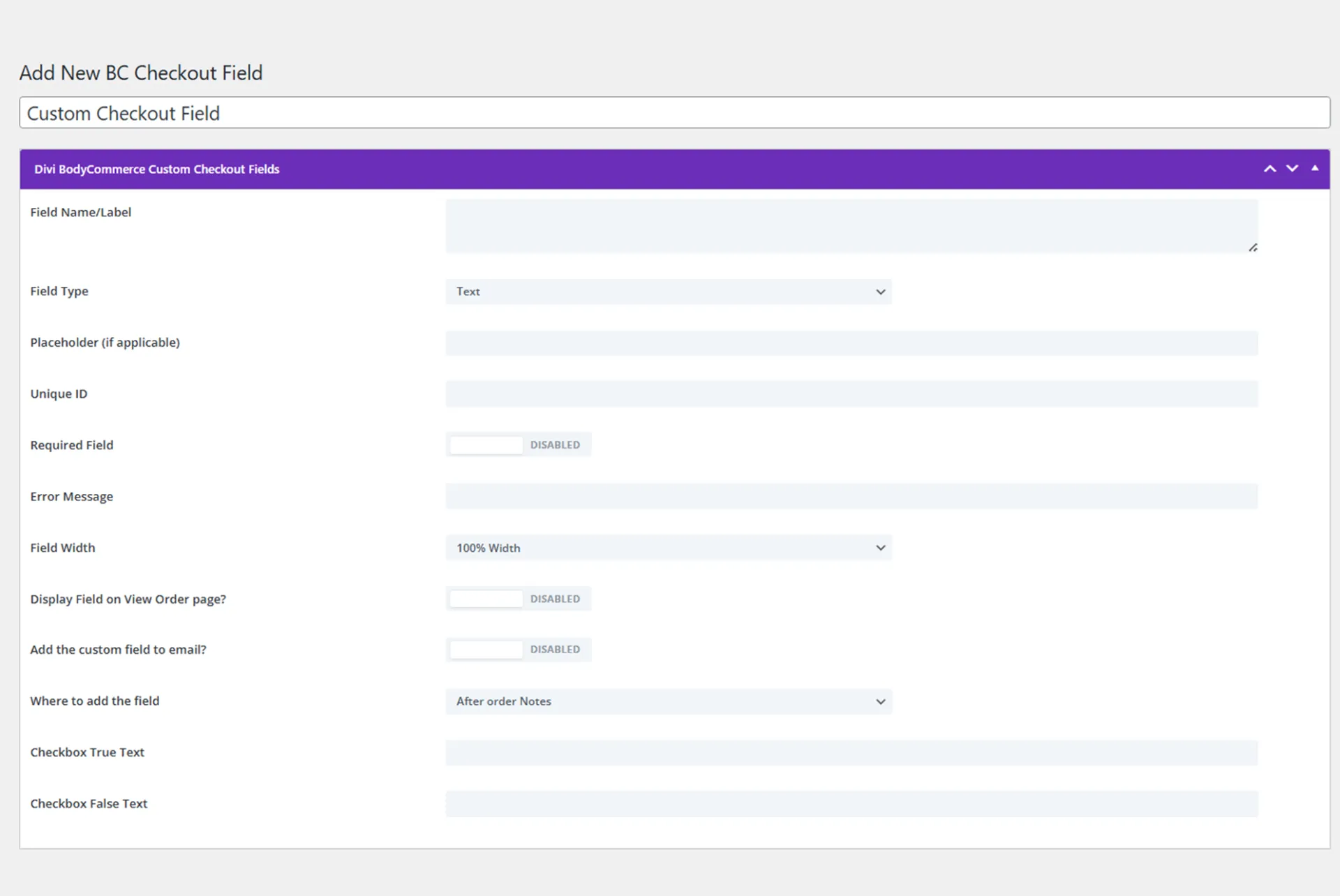
Task: Click the Error Message label
Action: pos(71,497)
